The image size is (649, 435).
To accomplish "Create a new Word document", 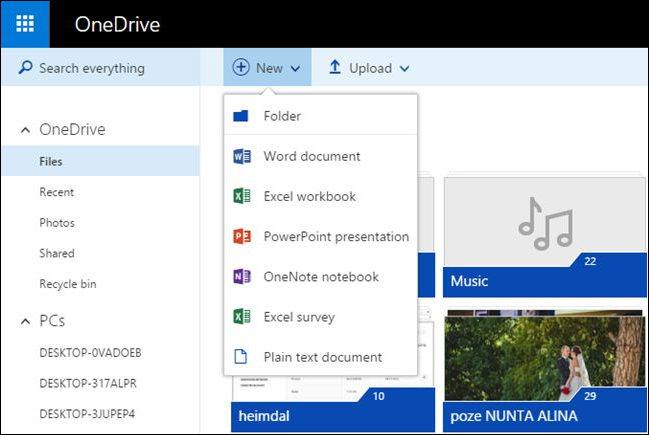I will 320,156.
